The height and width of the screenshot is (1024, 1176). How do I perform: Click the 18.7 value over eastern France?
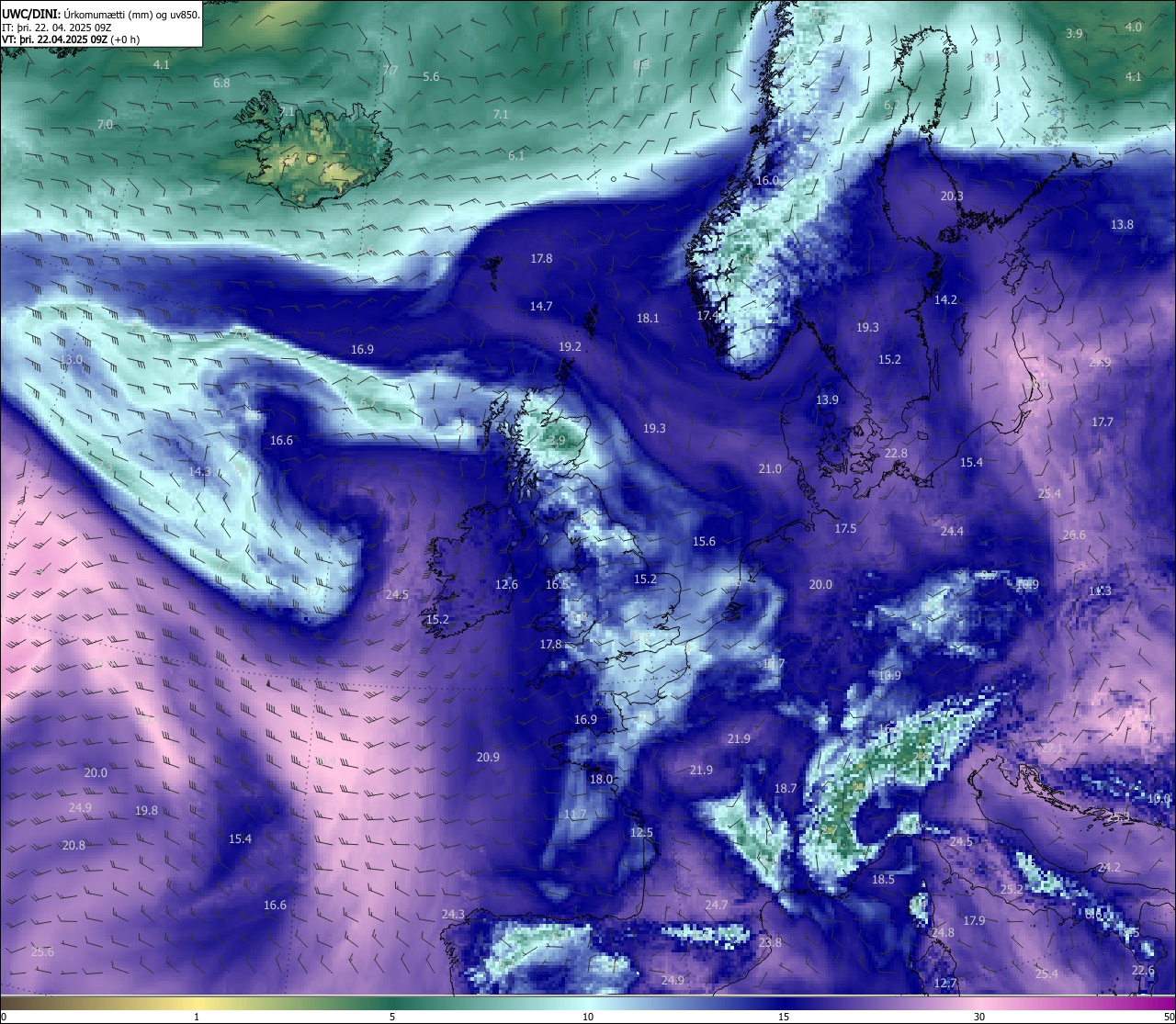[x=786, y=789]
